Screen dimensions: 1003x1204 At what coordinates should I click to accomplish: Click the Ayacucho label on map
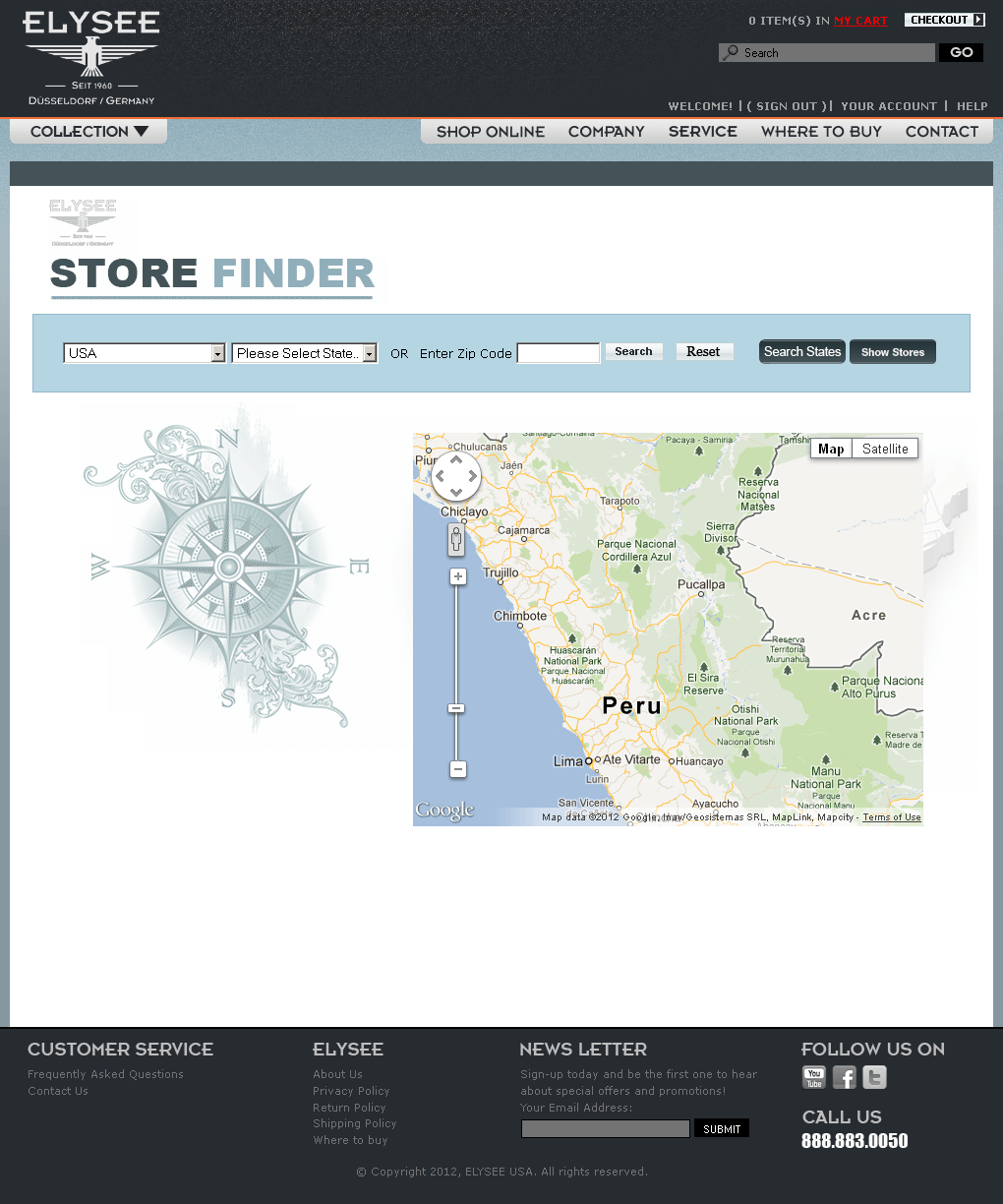[x=716, y=804]
